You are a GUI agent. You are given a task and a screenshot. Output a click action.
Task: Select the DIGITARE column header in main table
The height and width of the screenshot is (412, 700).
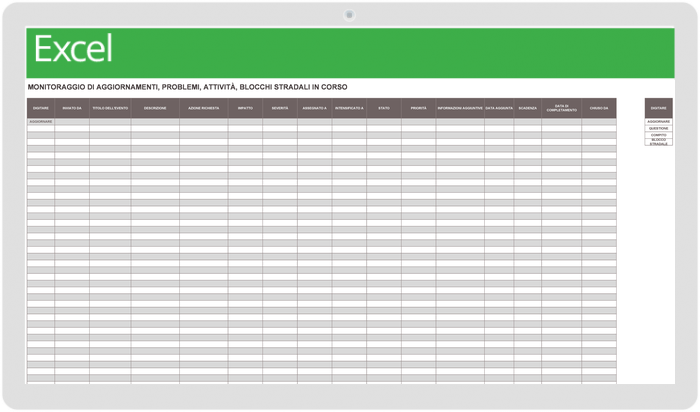pos(41,108)
